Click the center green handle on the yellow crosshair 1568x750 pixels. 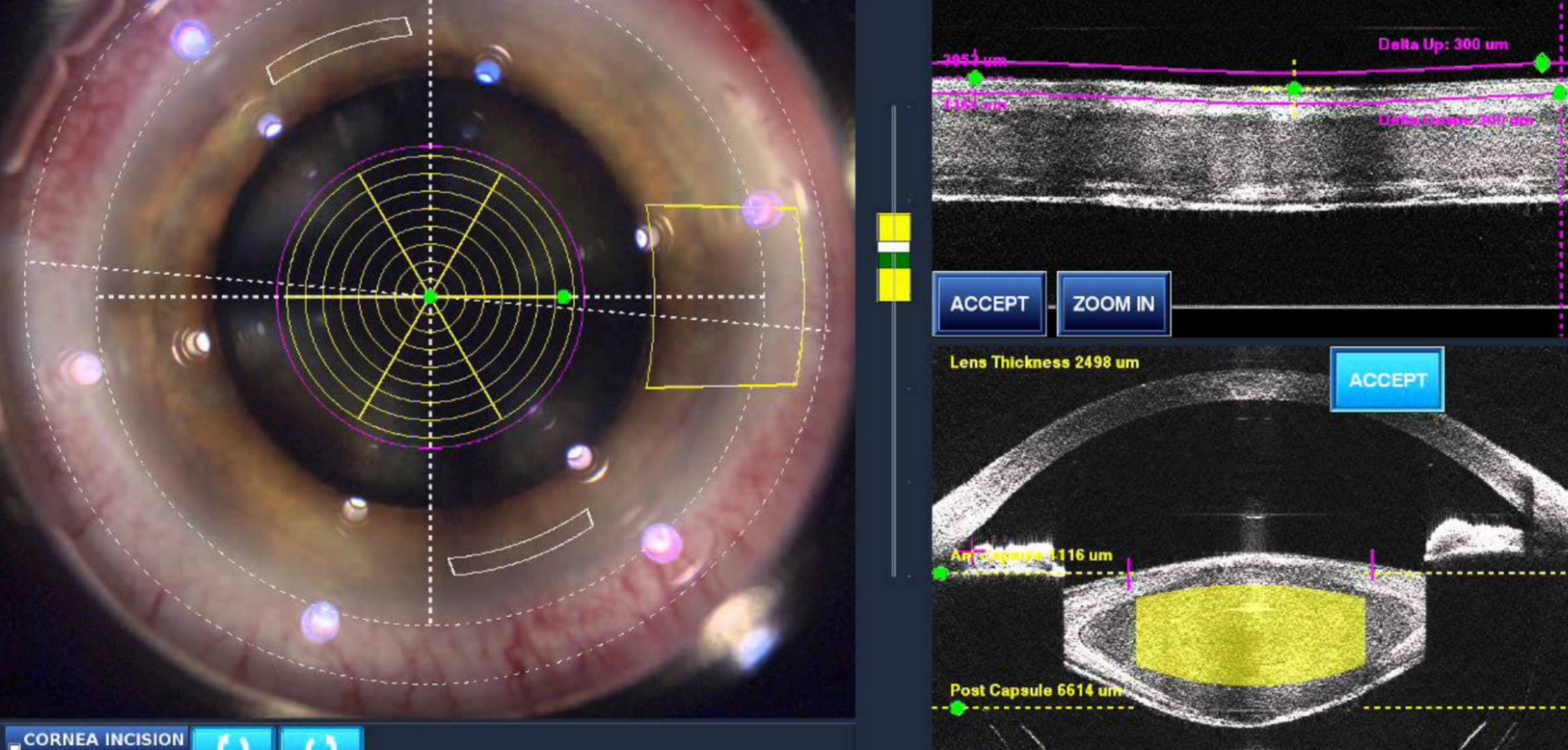click(x=1294, y=88)
